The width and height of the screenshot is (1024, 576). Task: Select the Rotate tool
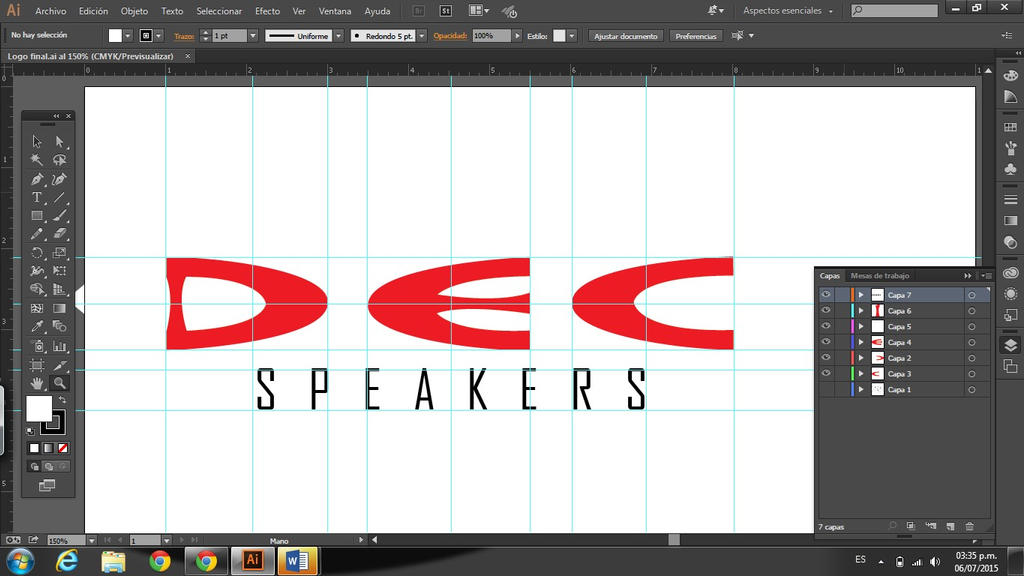tap(37, 253)
